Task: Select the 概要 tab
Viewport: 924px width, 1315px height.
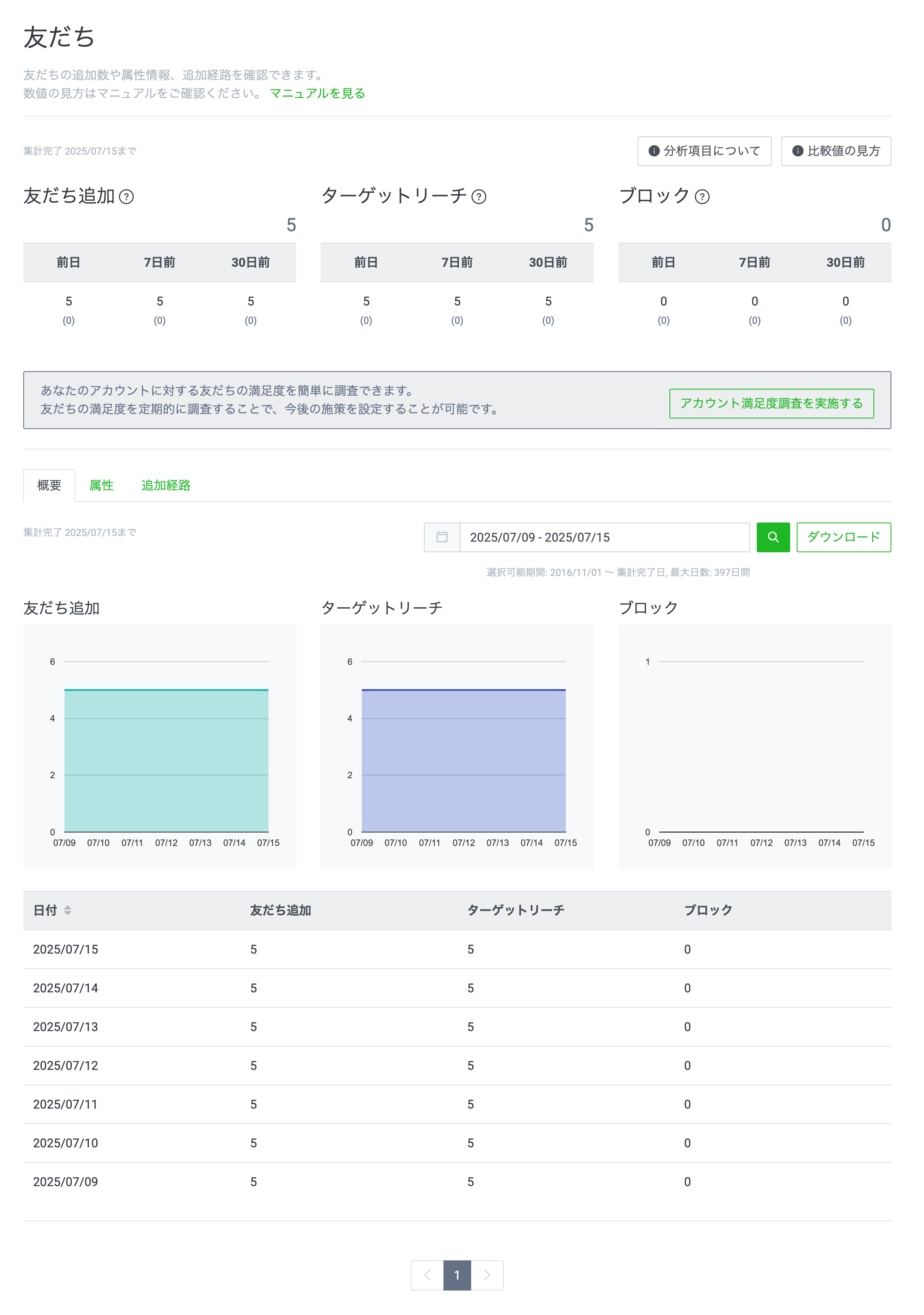Action: coord(49,486)
